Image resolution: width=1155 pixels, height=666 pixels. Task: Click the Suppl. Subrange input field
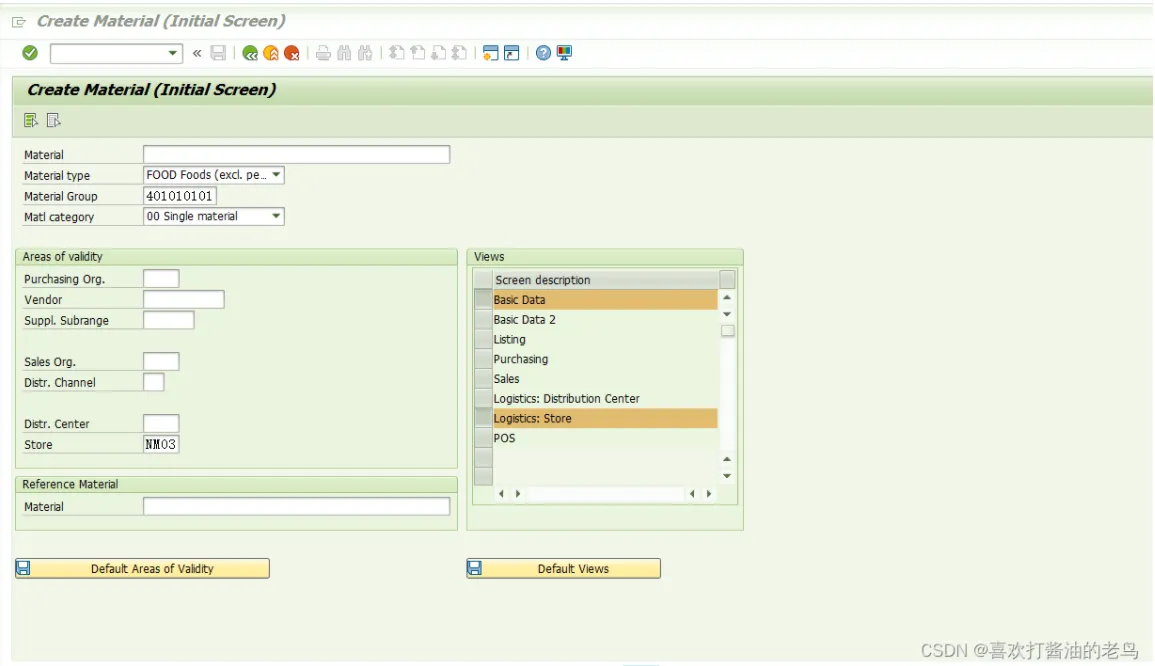pos(169,320)
